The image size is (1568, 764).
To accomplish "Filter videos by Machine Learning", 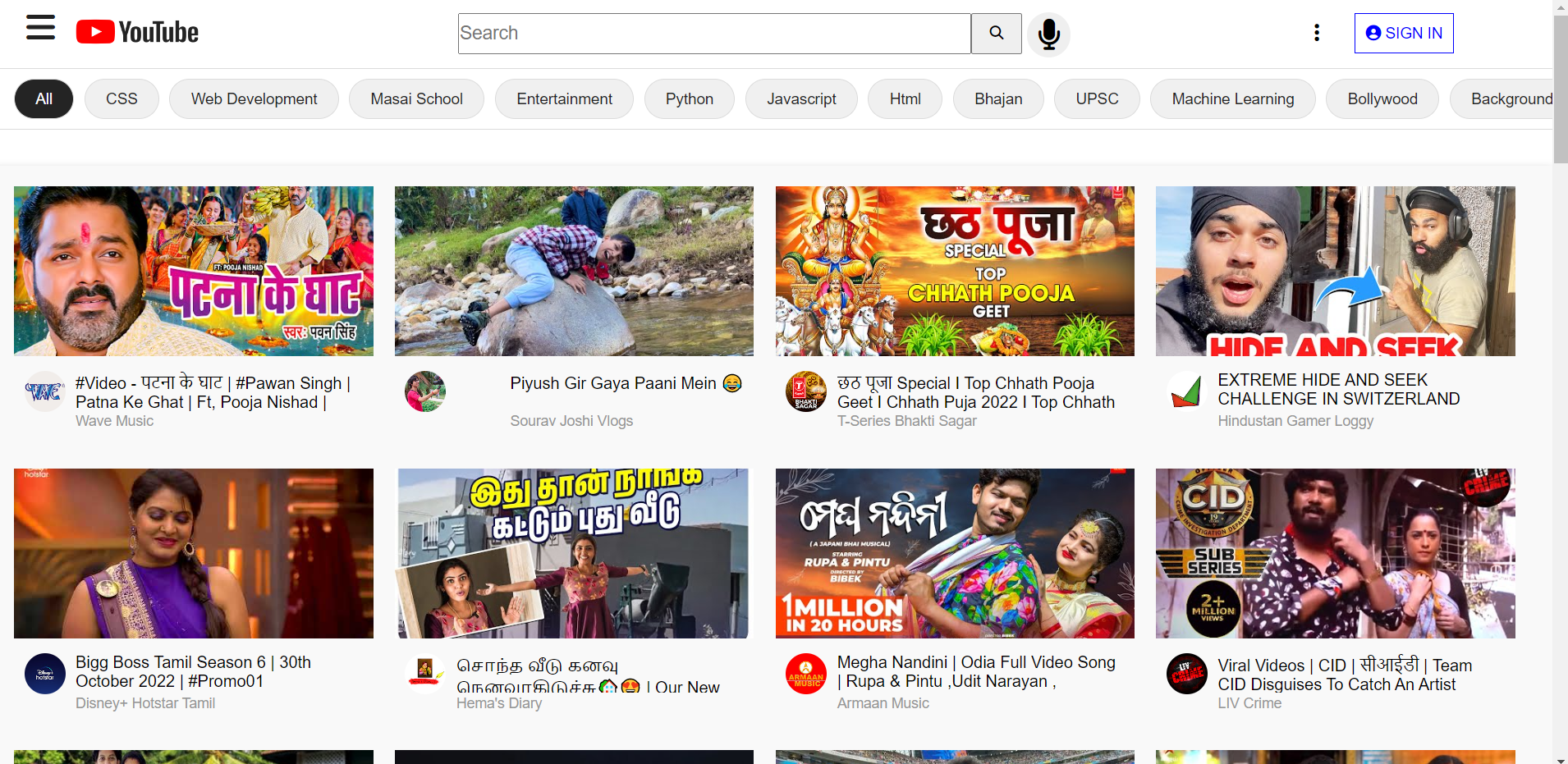I will pyautogui.click(x=1232, y=99).
